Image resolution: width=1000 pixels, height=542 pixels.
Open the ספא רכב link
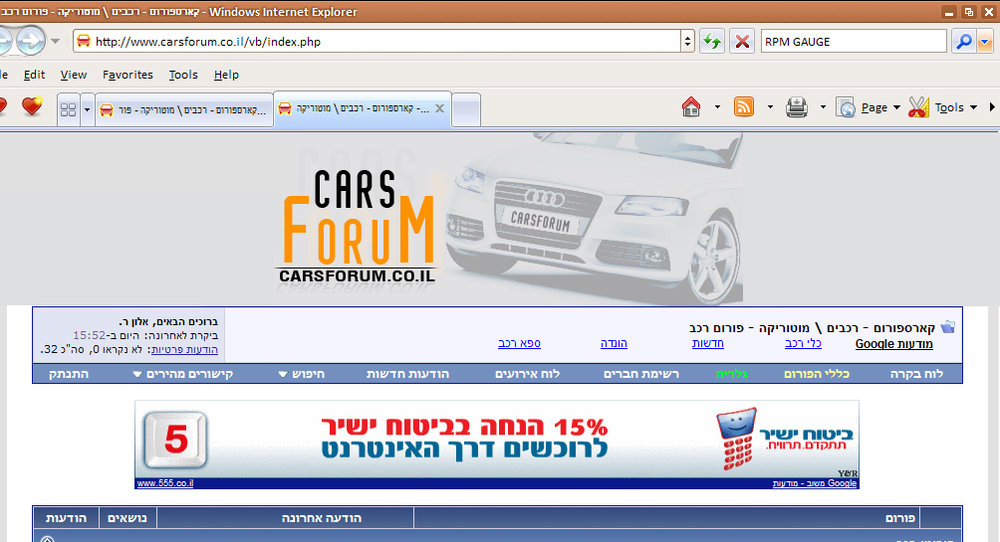pos(519,343)
